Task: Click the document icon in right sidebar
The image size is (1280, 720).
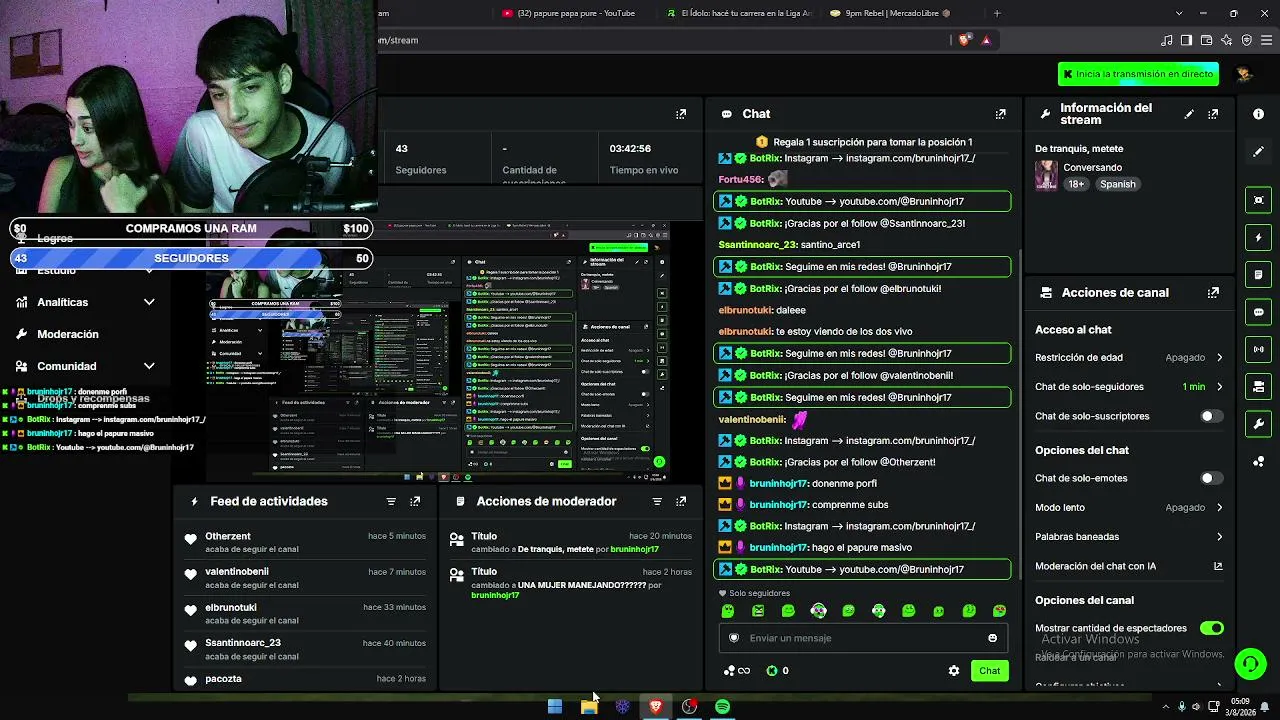Action: [1258, 275]
